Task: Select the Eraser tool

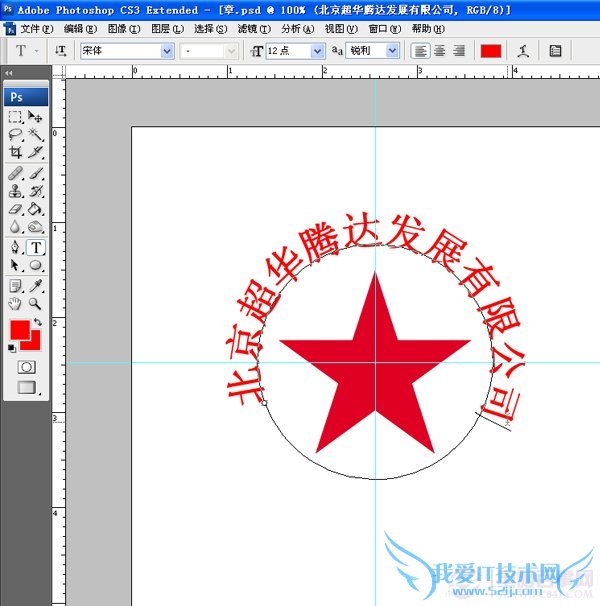Action: pos(15,209)
